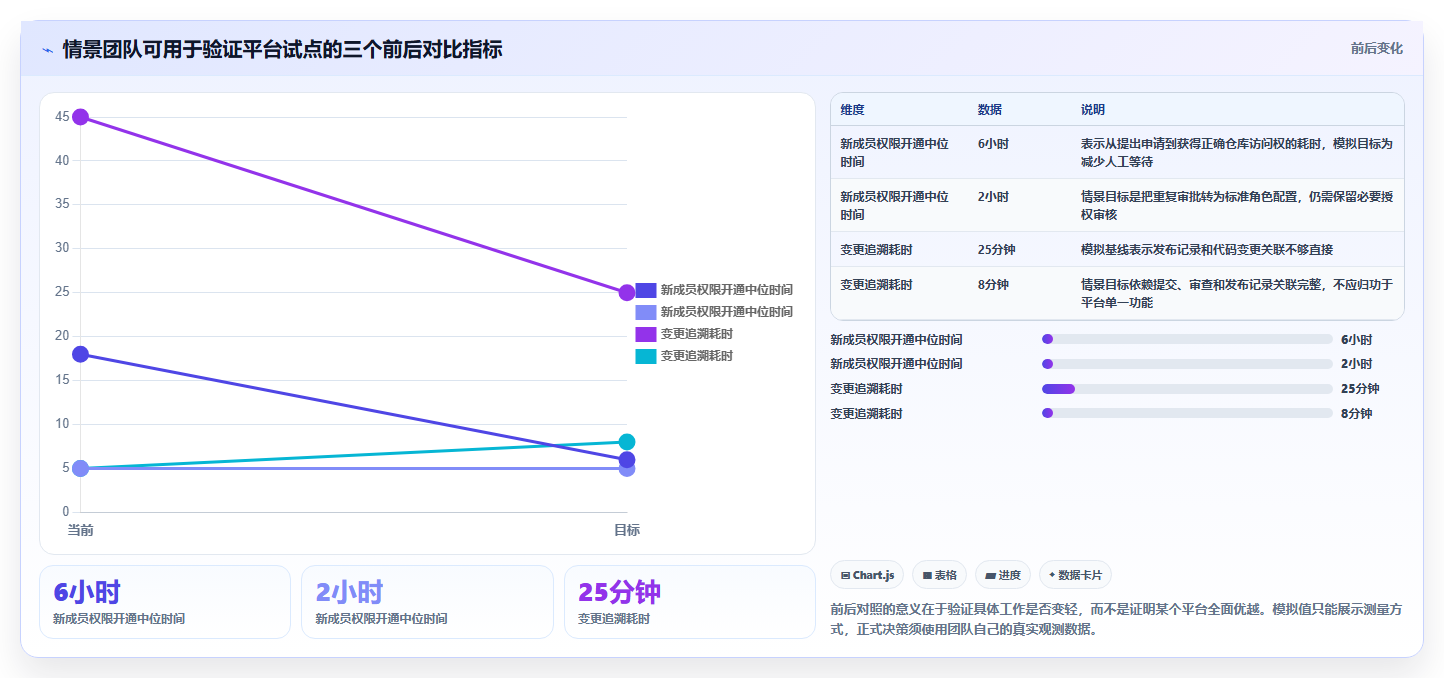Screen dimensions: 1444x678
Task: Toggle the purple 变更追溯耗时 legend label
Action: [x=697, y=334]
